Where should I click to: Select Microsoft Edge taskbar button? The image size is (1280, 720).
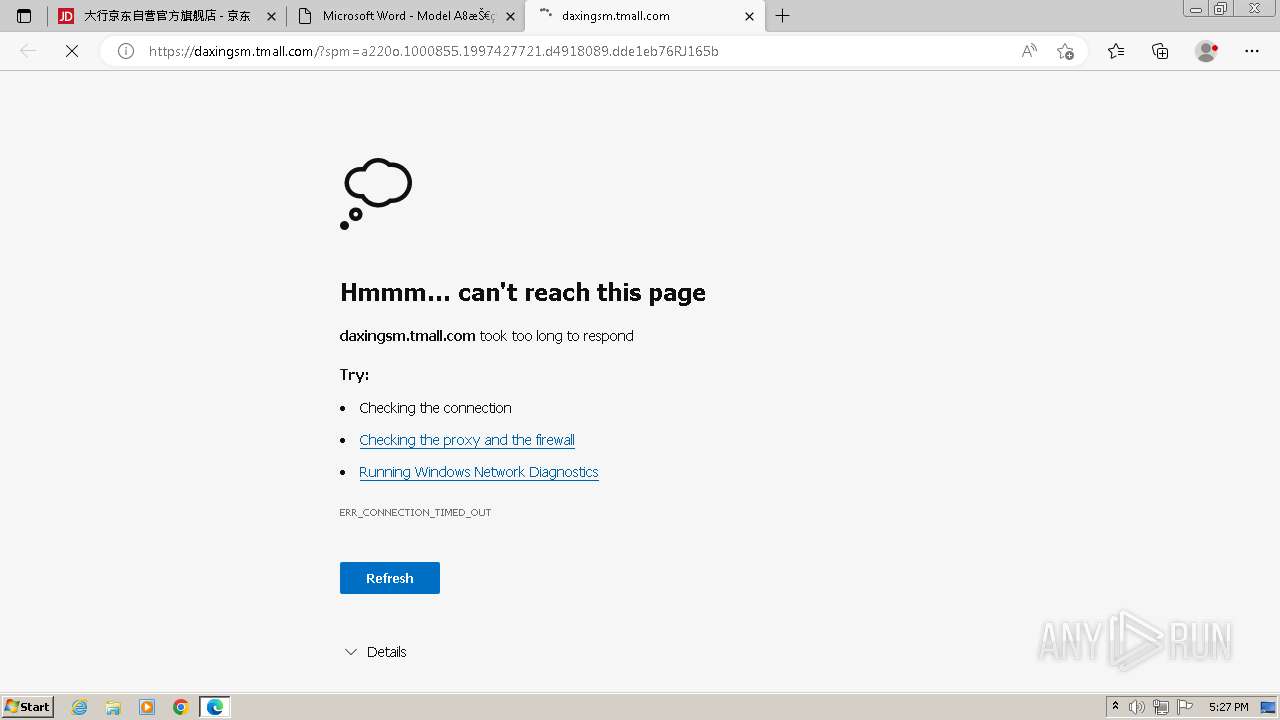tap(215, 707)
